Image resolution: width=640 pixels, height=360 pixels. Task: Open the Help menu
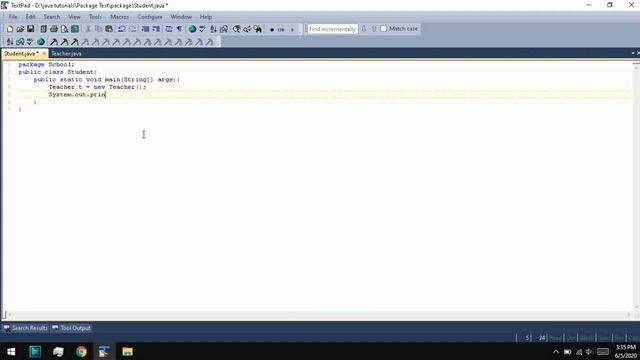[x=206, y=17]
